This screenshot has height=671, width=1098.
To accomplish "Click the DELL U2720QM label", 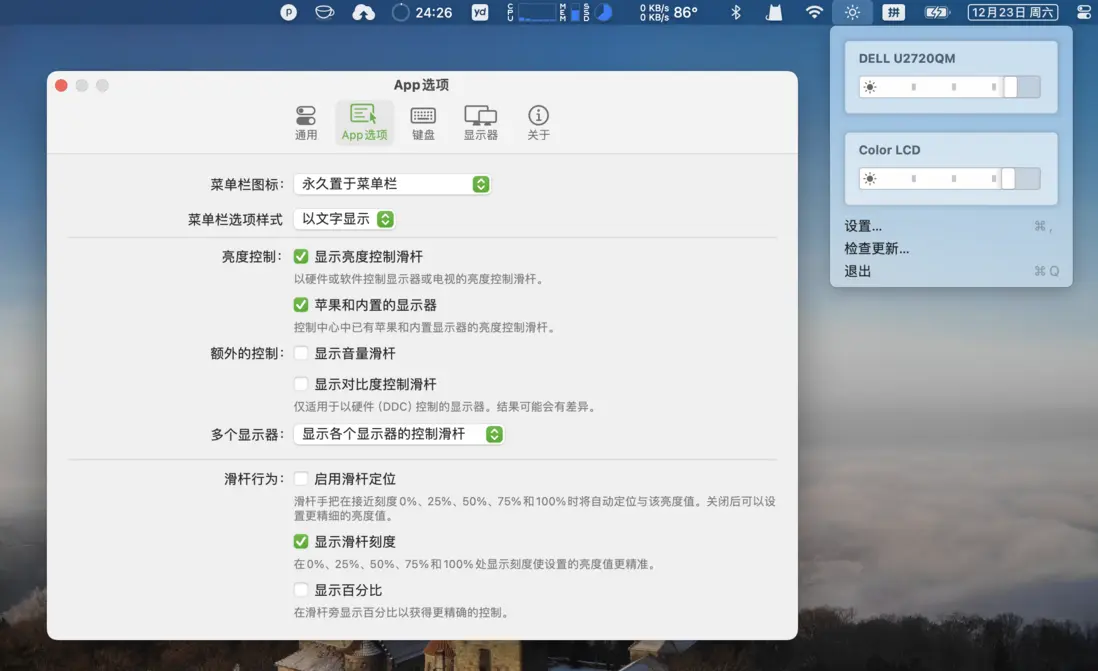I will coord(907,58).
